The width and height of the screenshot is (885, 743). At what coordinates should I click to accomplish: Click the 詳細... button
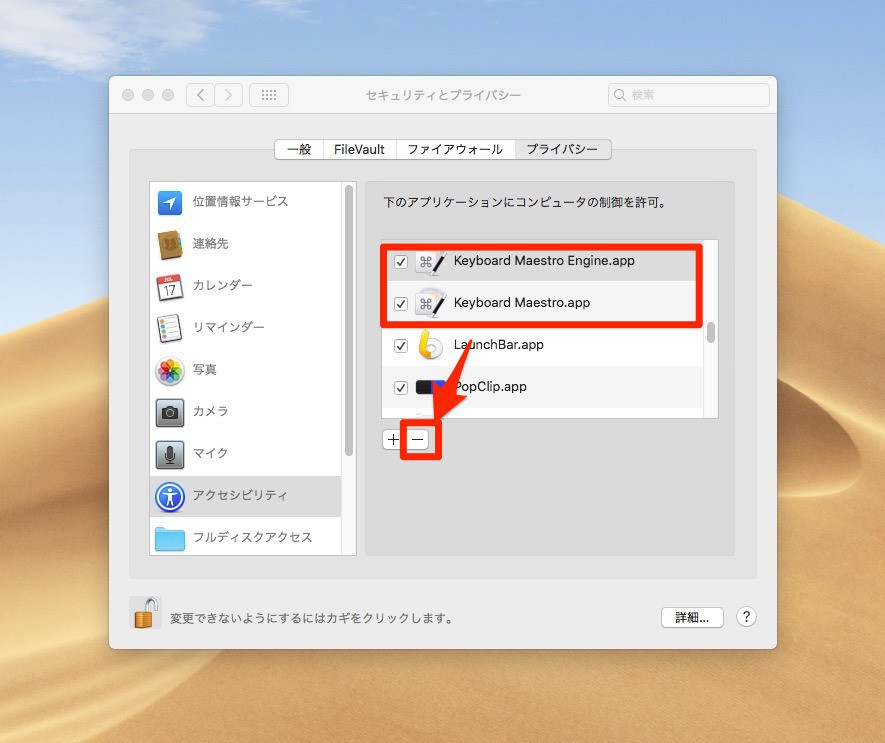click(692, 617)
